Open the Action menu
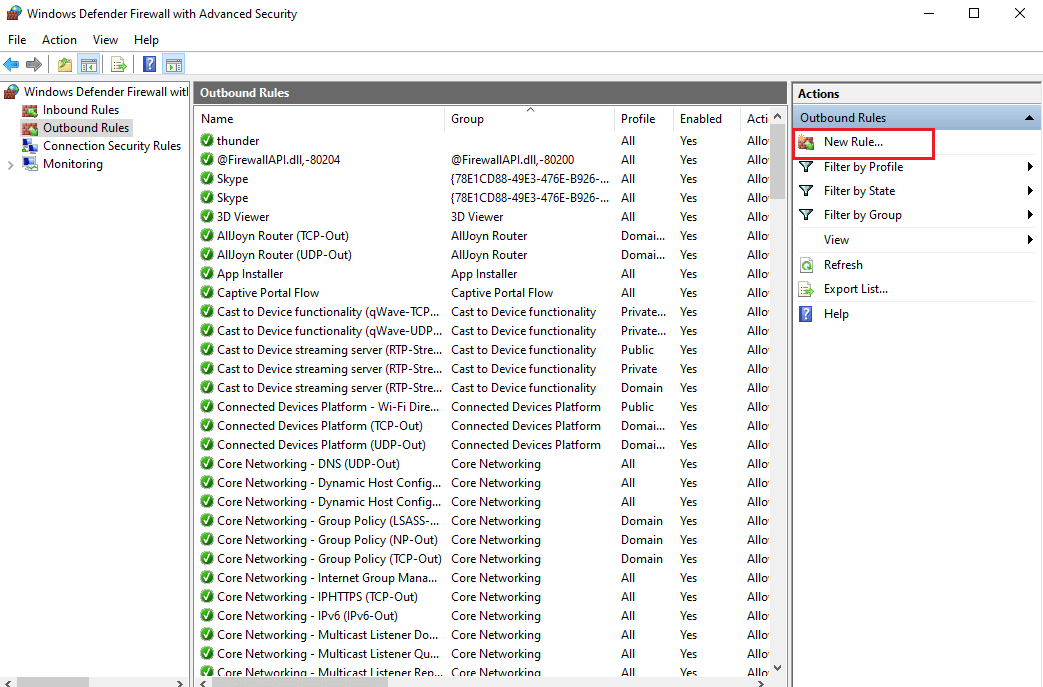The width and height of the screenshot is (1043, 687). pos(59,40)
